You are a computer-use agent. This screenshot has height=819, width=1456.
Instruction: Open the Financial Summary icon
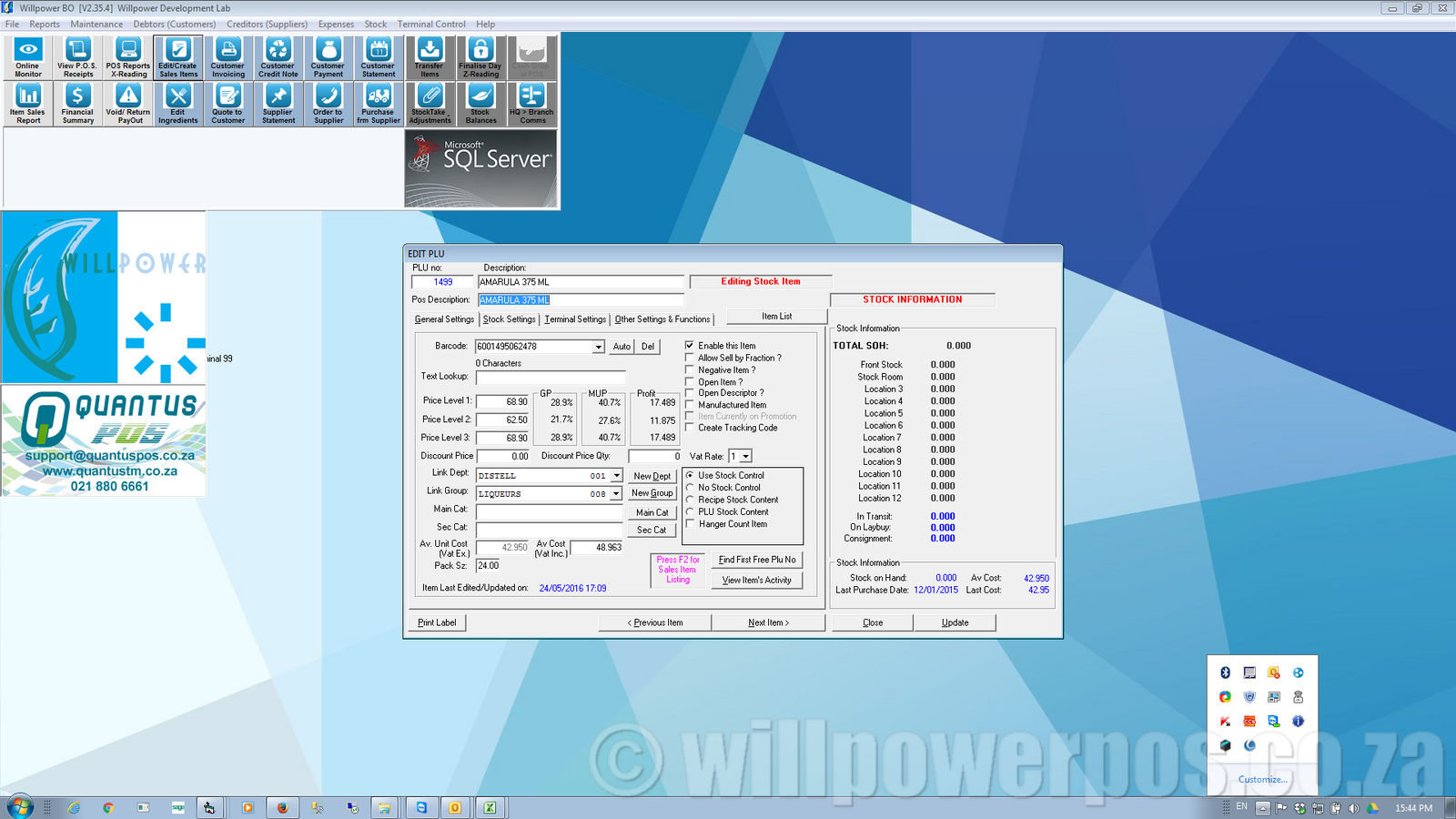(x=78, y=104)
